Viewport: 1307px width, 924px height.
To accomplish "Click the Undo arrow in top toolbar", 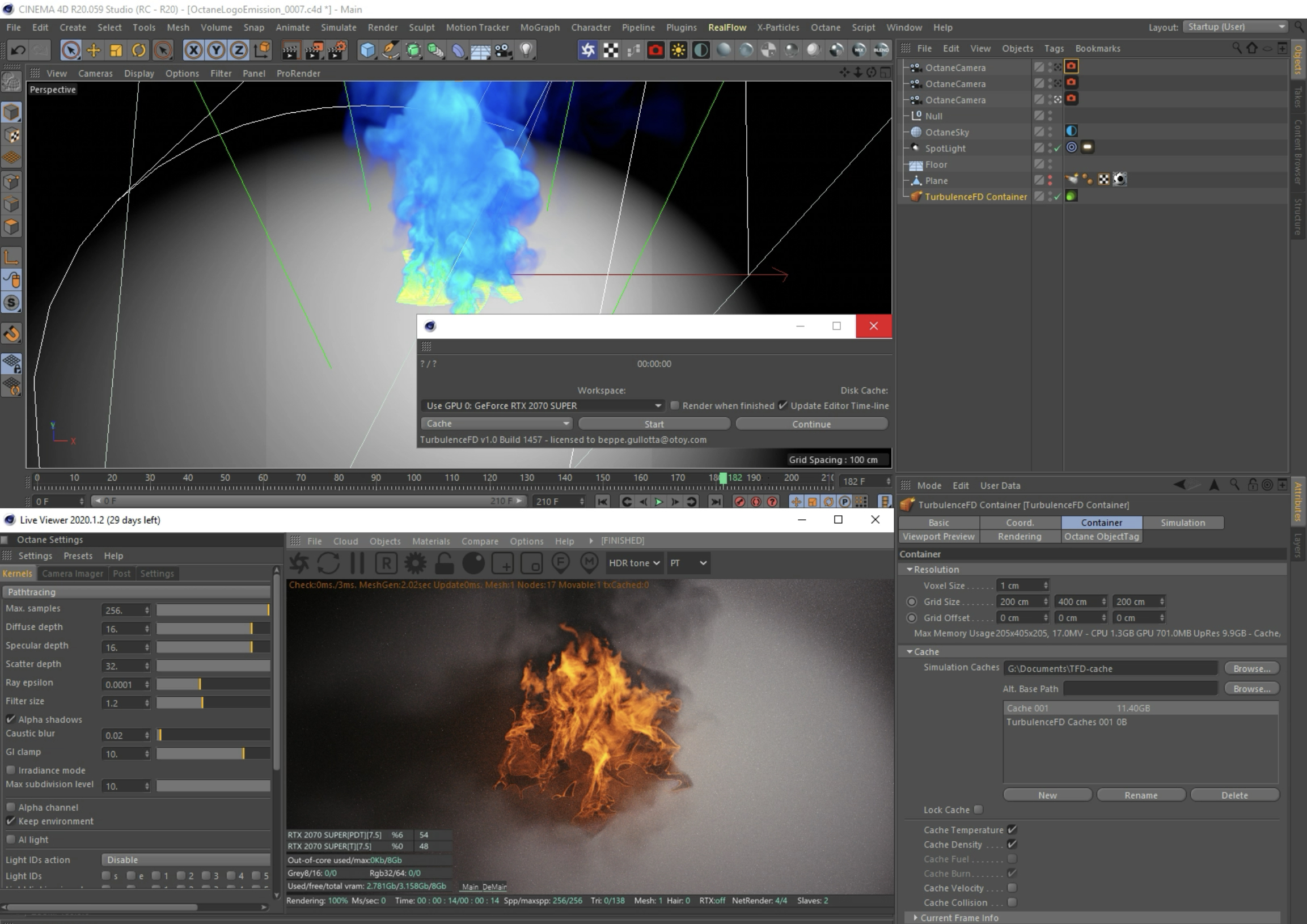I will pyautogui.click(x=18, y=50).
